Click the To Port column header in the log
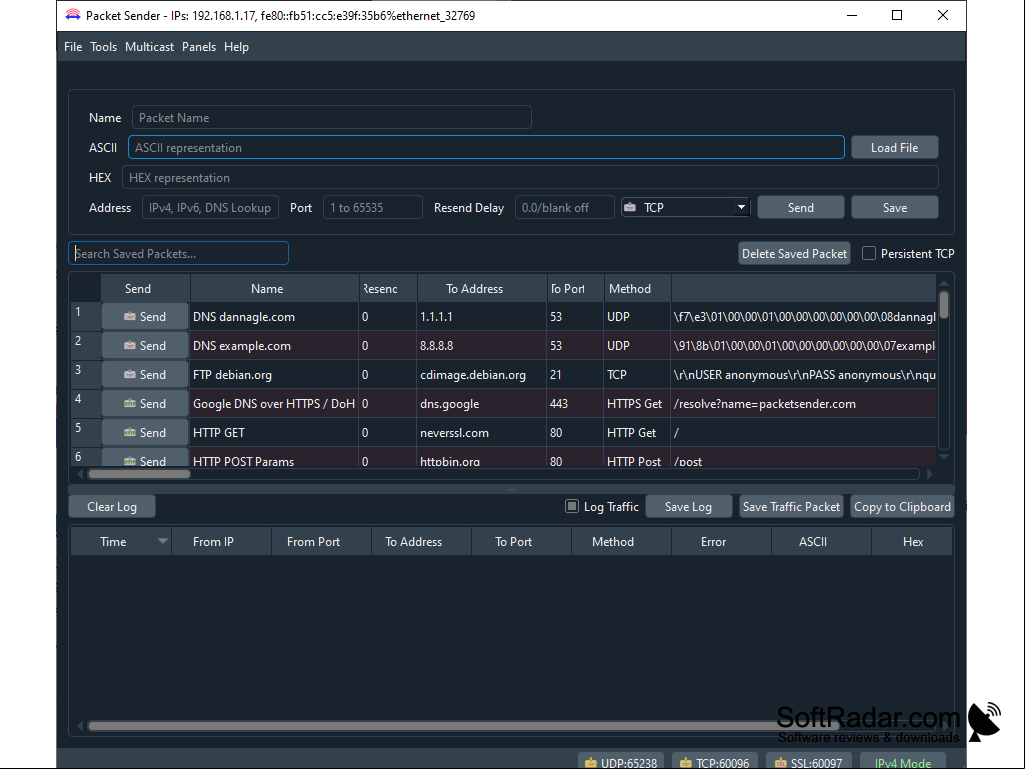Viewport: 1025px width, 769px height. coord(521,541)
